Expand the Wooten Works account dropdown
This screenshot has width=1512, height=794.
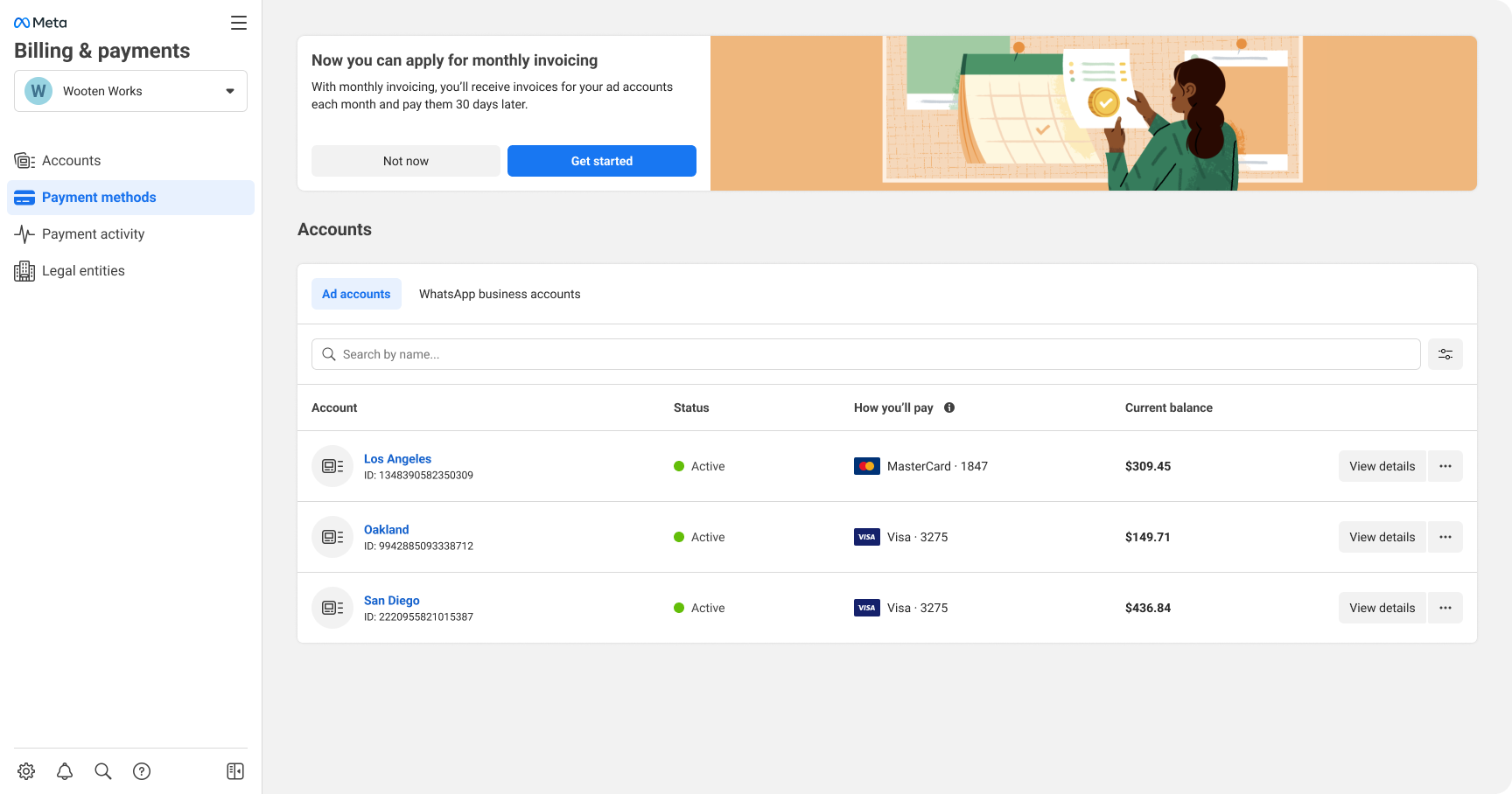pos(130,91)
